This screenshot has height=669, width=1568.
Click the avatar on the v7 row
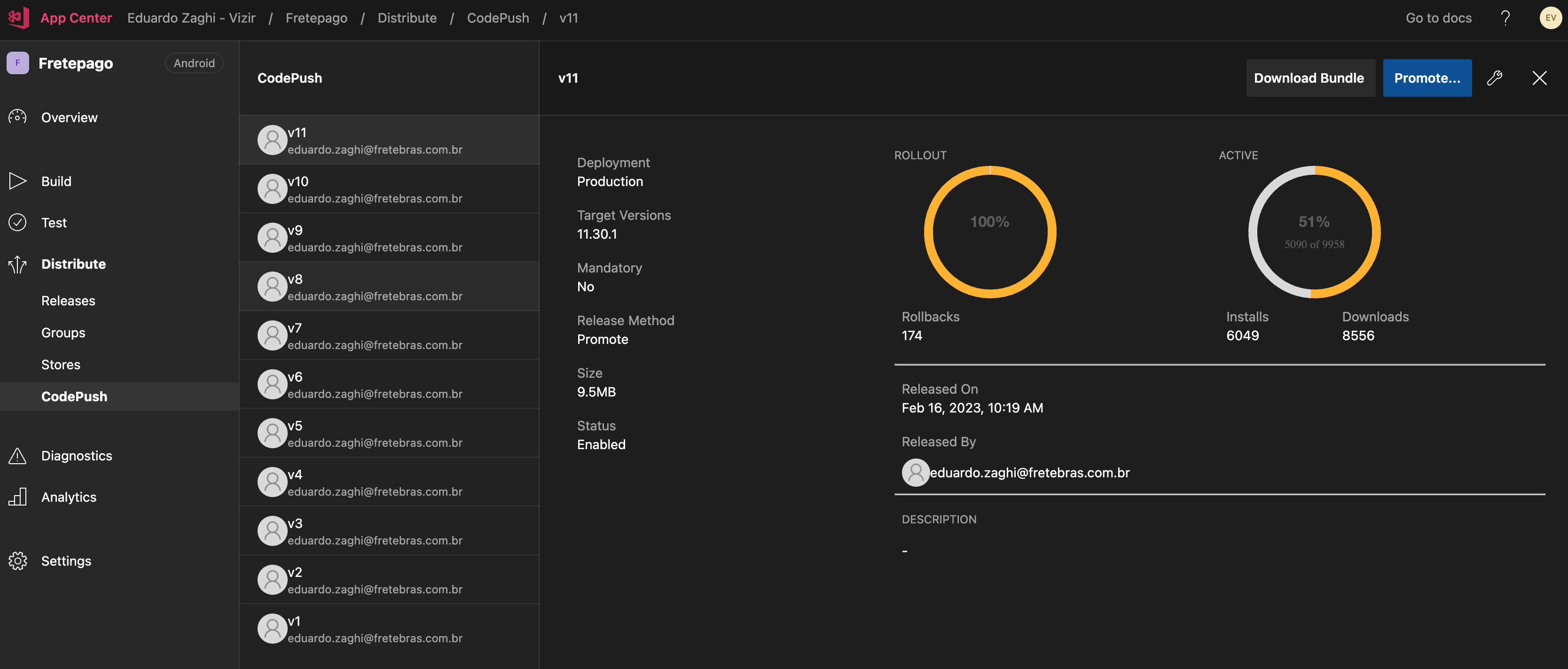[272, 335]
